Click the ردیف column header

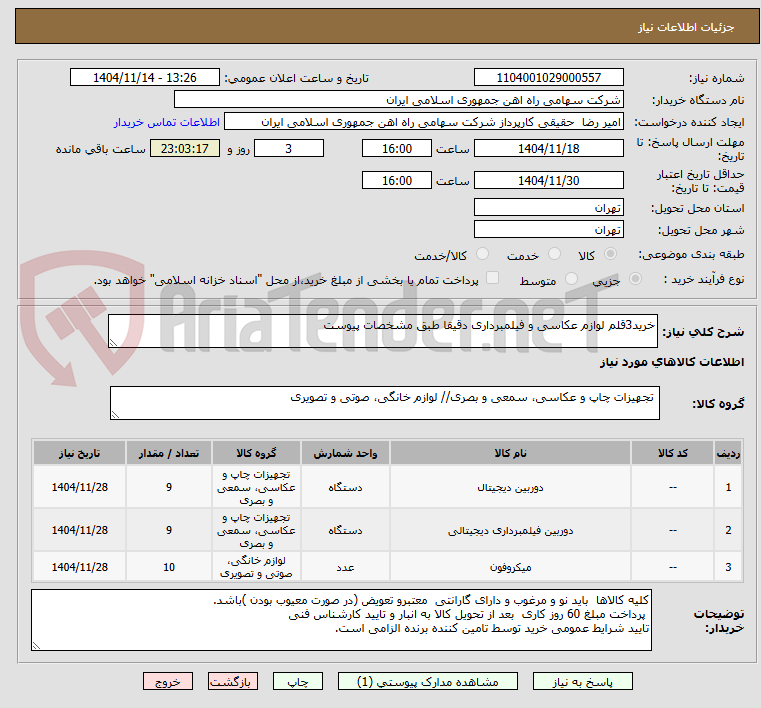728,453
